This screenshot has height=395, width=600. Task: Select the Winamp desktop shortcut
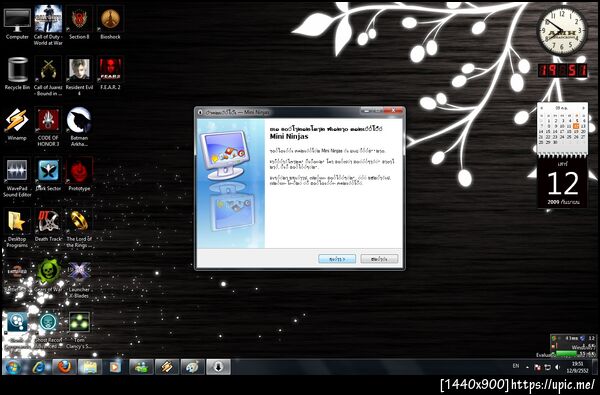(17, 124)
